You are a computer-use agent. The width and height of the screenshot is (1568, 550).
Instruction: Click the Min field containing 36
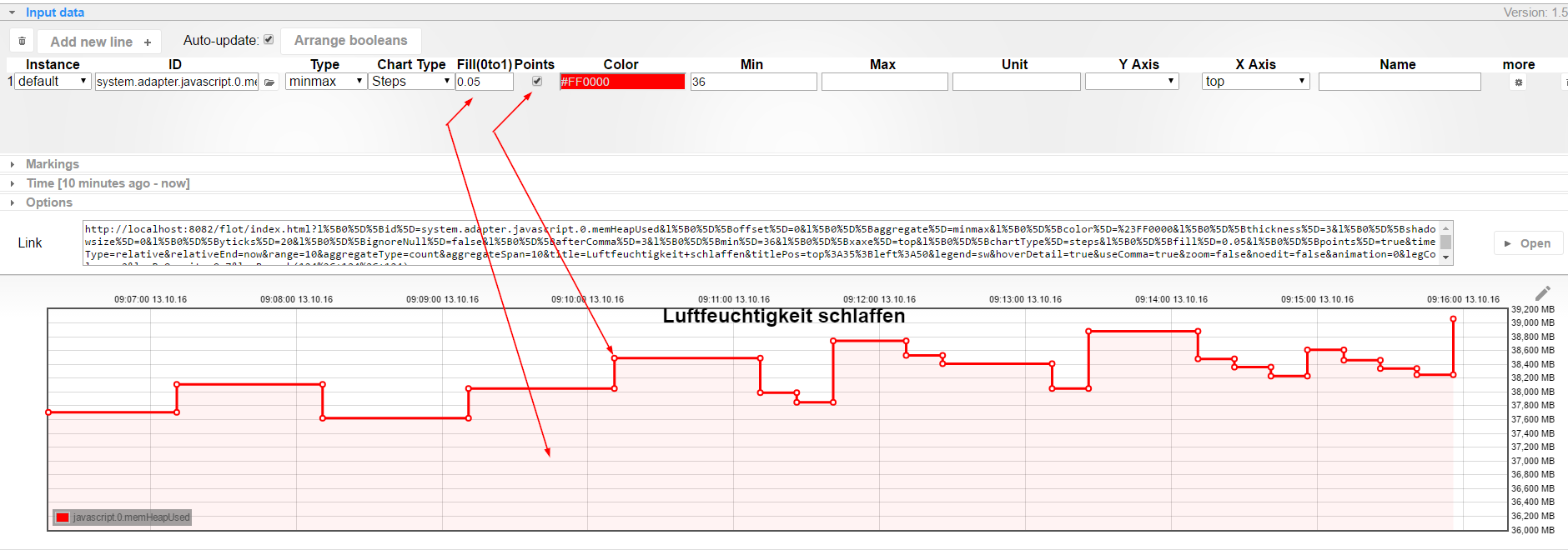click(754, 82)
